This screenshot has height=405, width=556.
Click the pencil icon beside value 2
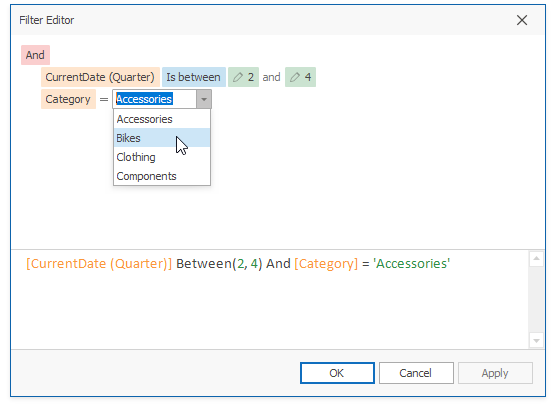[238, 77]
